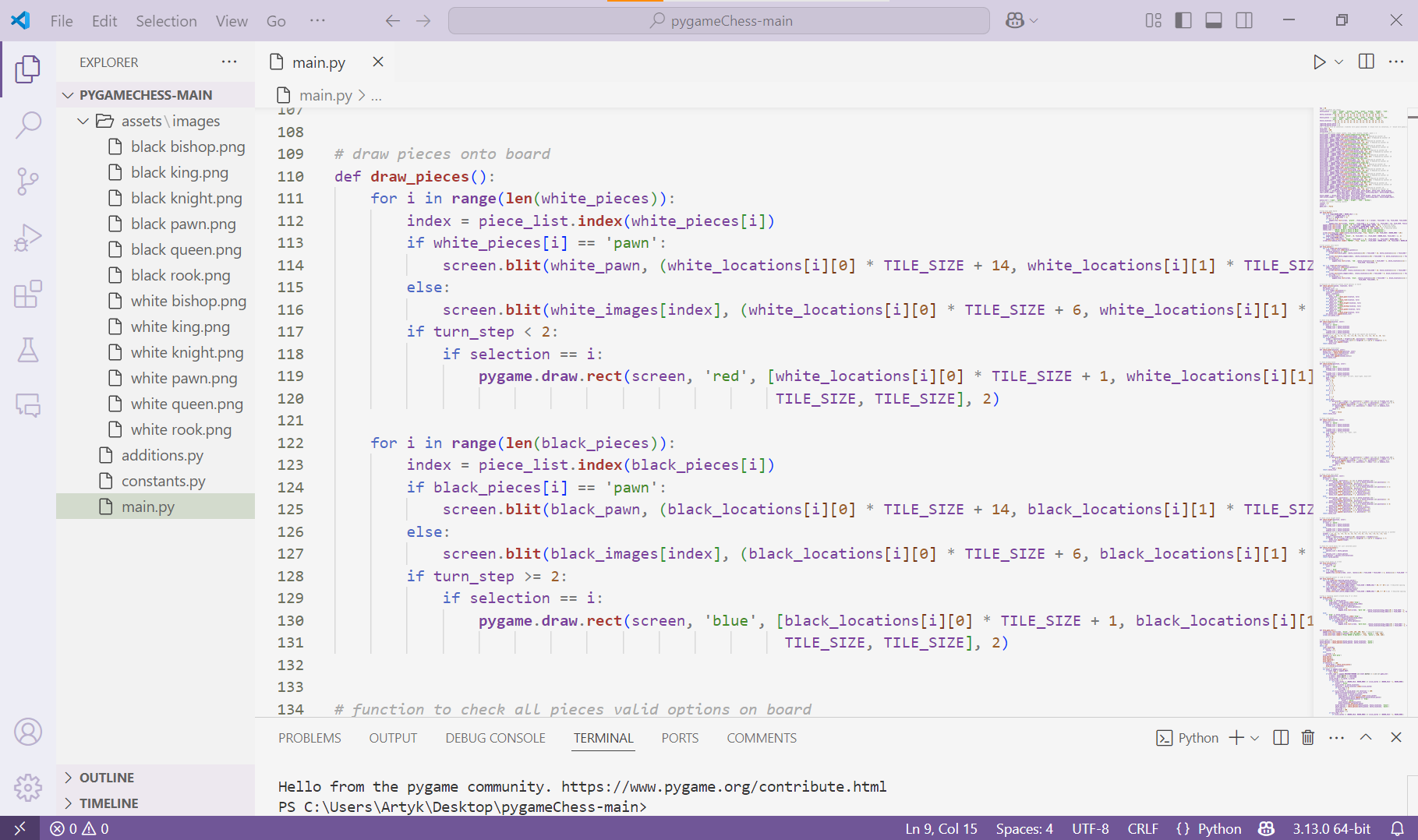
Task: Open the Source Control view
Action: pos(28,182)
